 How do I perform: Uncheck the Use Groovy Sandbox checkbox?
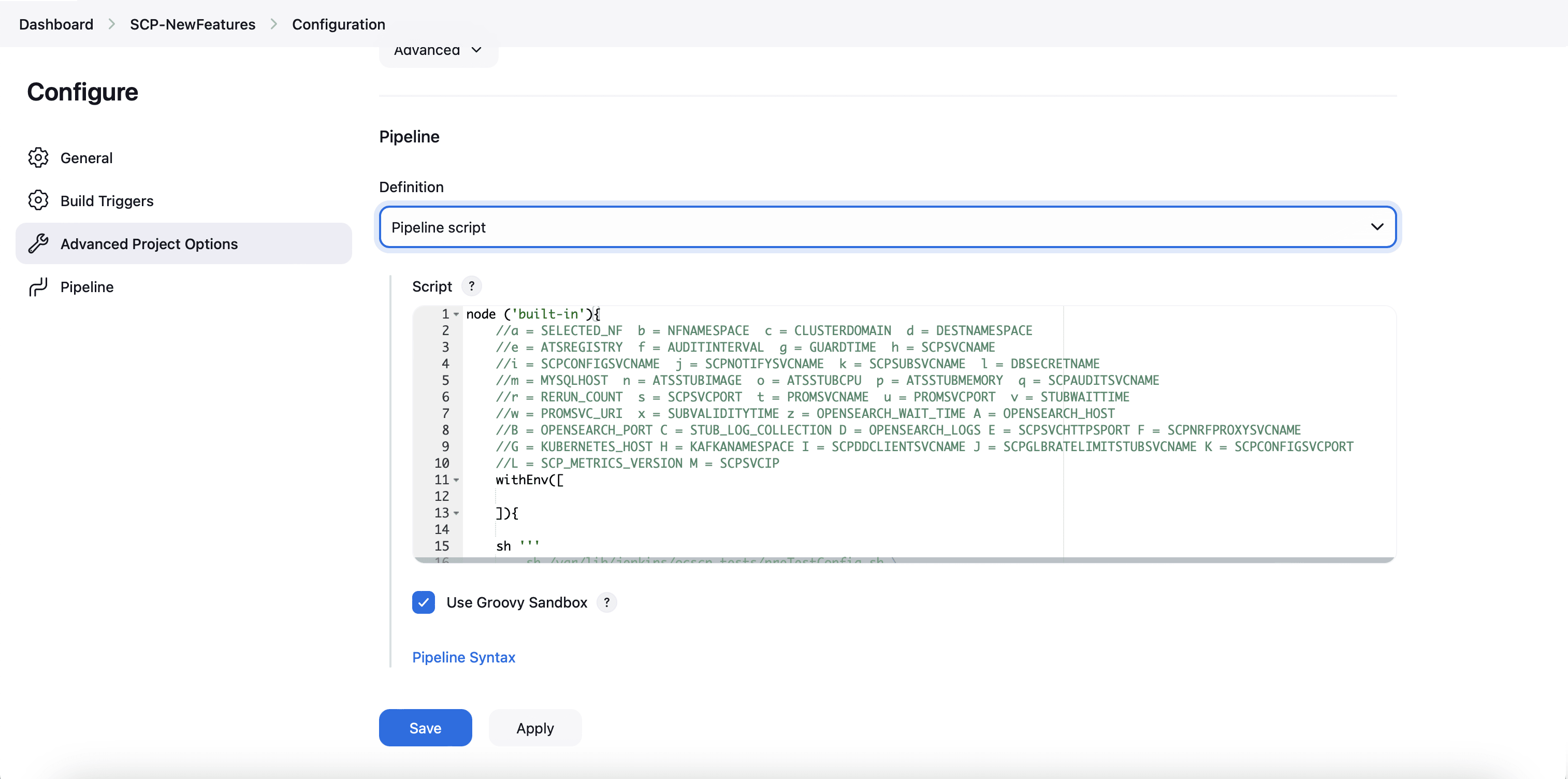click(424, 602)
